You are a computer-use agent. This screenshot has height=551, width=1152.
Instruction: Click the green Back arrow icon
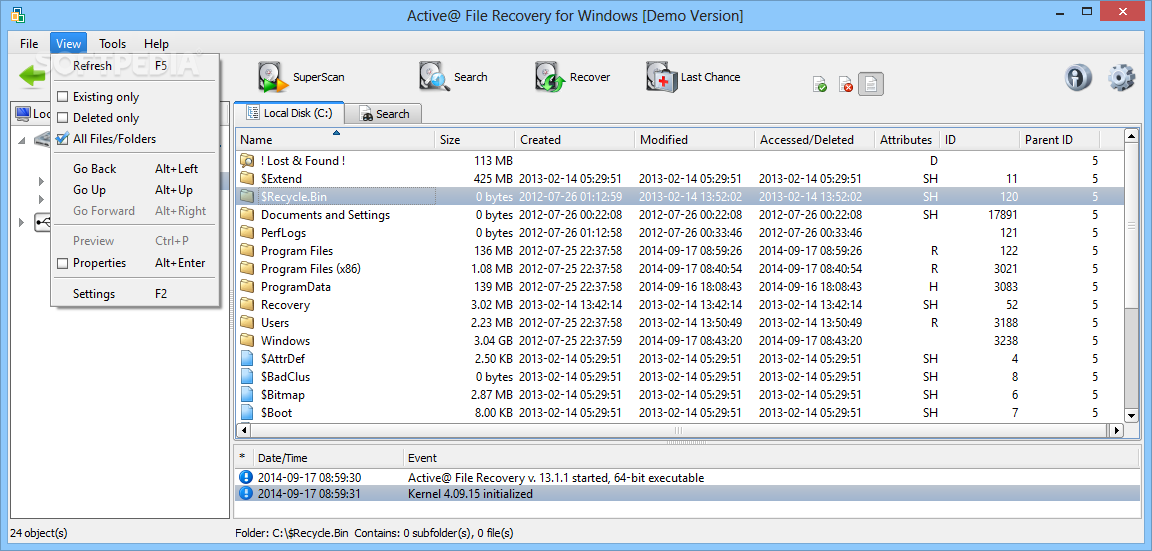pyautogui.click(x=32, y=76)
